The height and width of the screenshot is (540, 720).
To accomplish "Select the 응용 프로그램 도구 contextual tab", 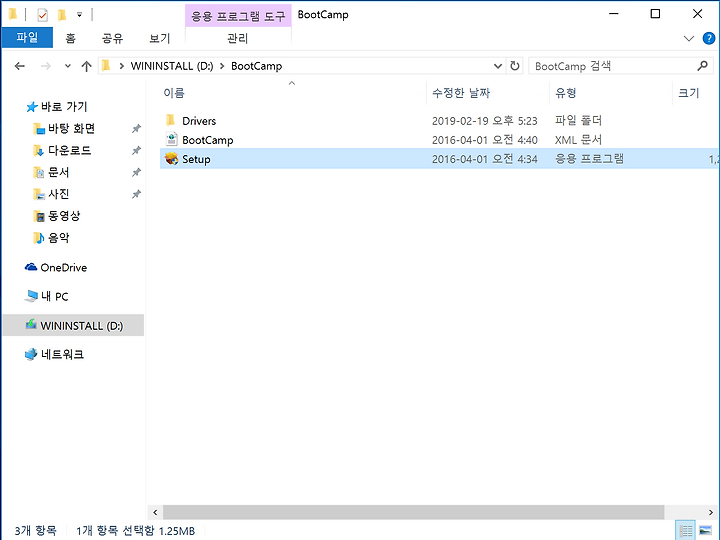I will (x=238, y=16).
